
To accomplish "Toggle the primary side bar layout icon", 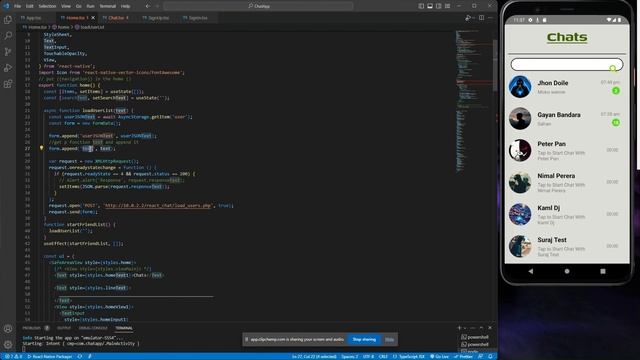I will 421,6.
